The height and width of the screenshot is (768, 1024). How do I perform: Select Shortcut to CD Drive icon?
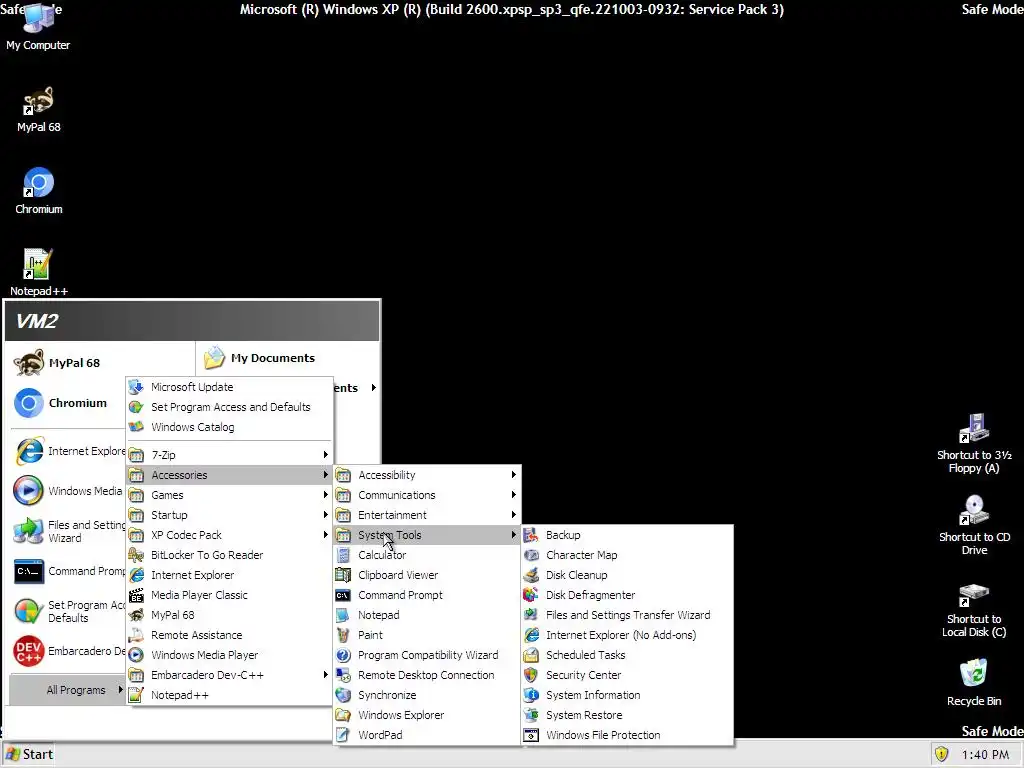[974, 525]
